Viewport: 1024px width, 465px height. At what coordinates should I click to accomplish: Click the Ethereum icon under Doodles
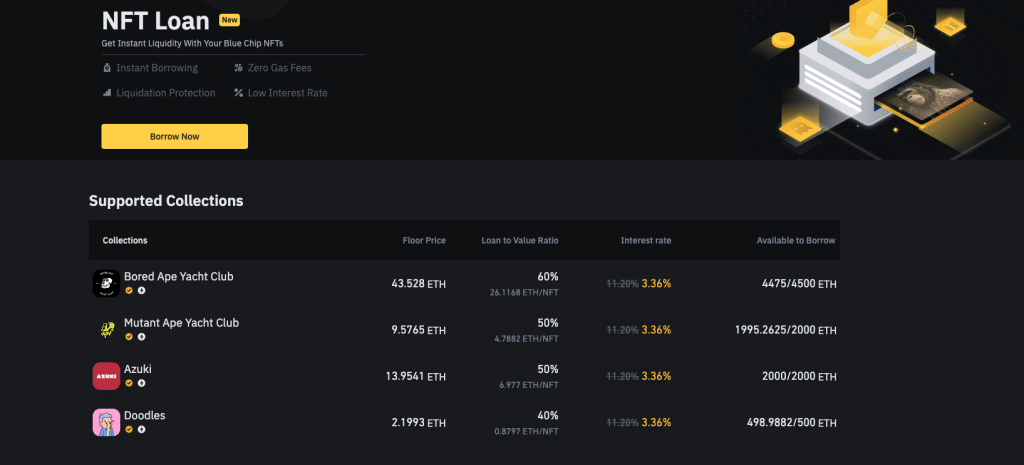coord(141,430)
